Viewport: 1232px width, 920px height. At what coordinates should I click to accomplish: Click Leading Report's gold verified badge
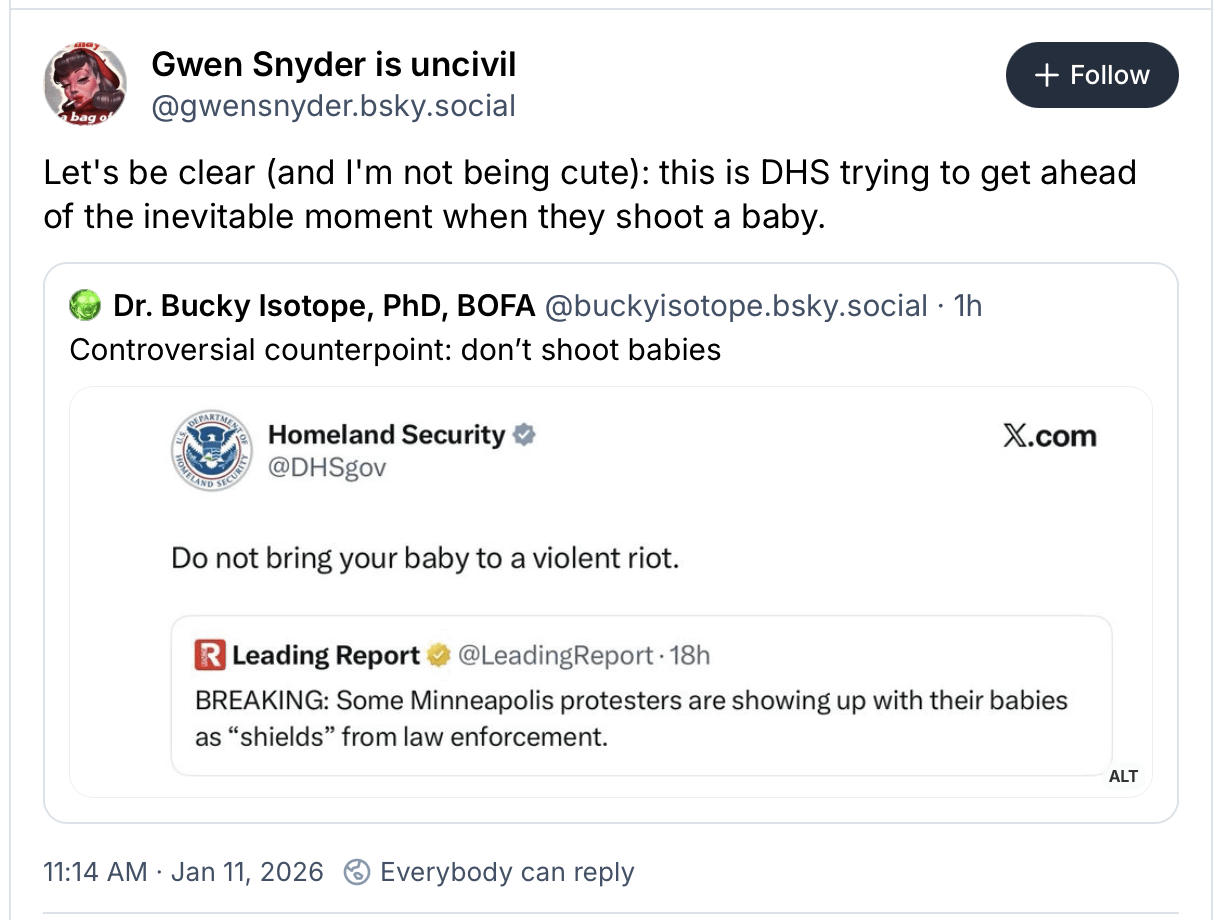437,656
